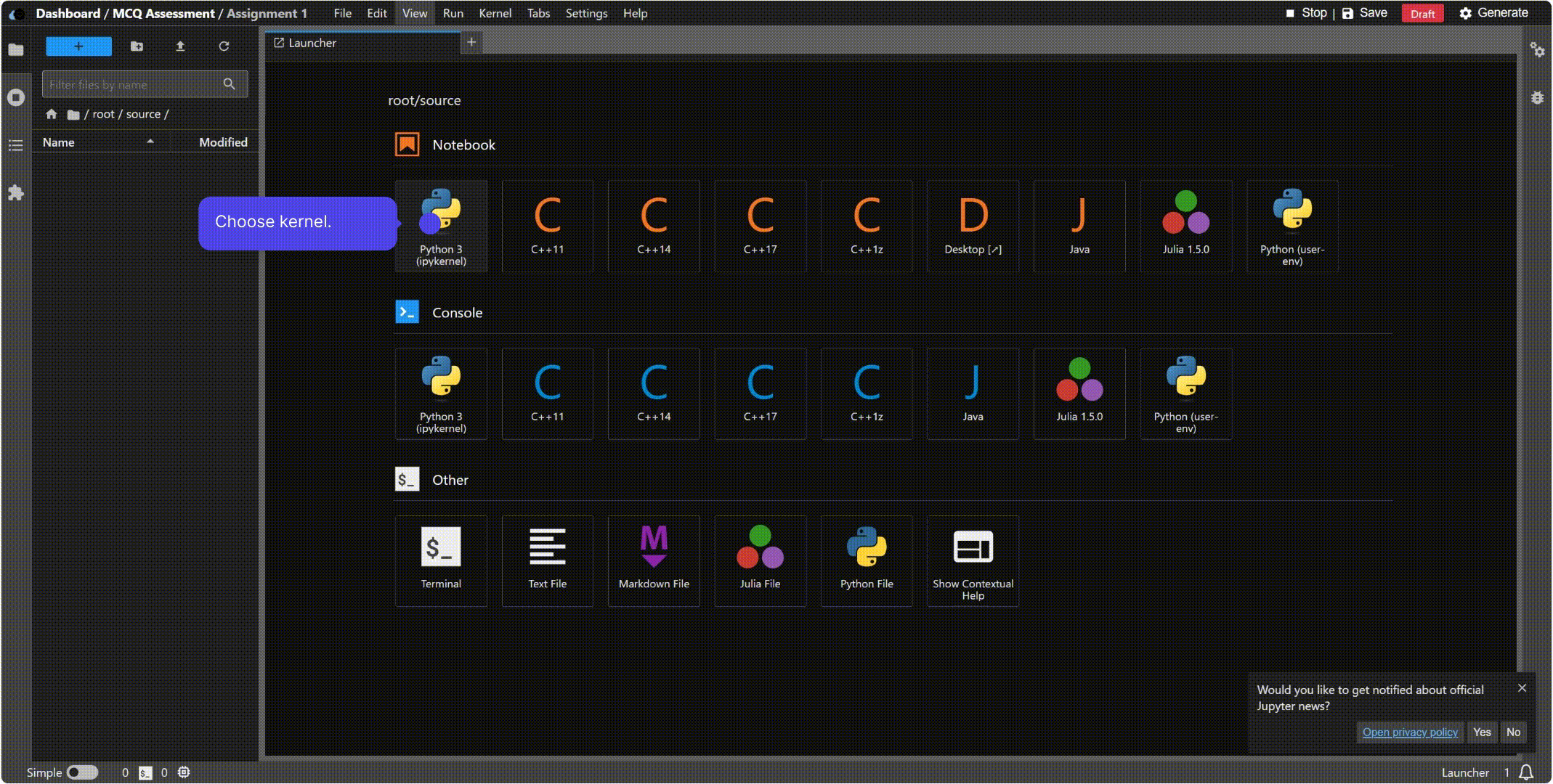This screenshot has height=784, width=1553.
Task: Open the View menu
Action: [x=415, y=13]
